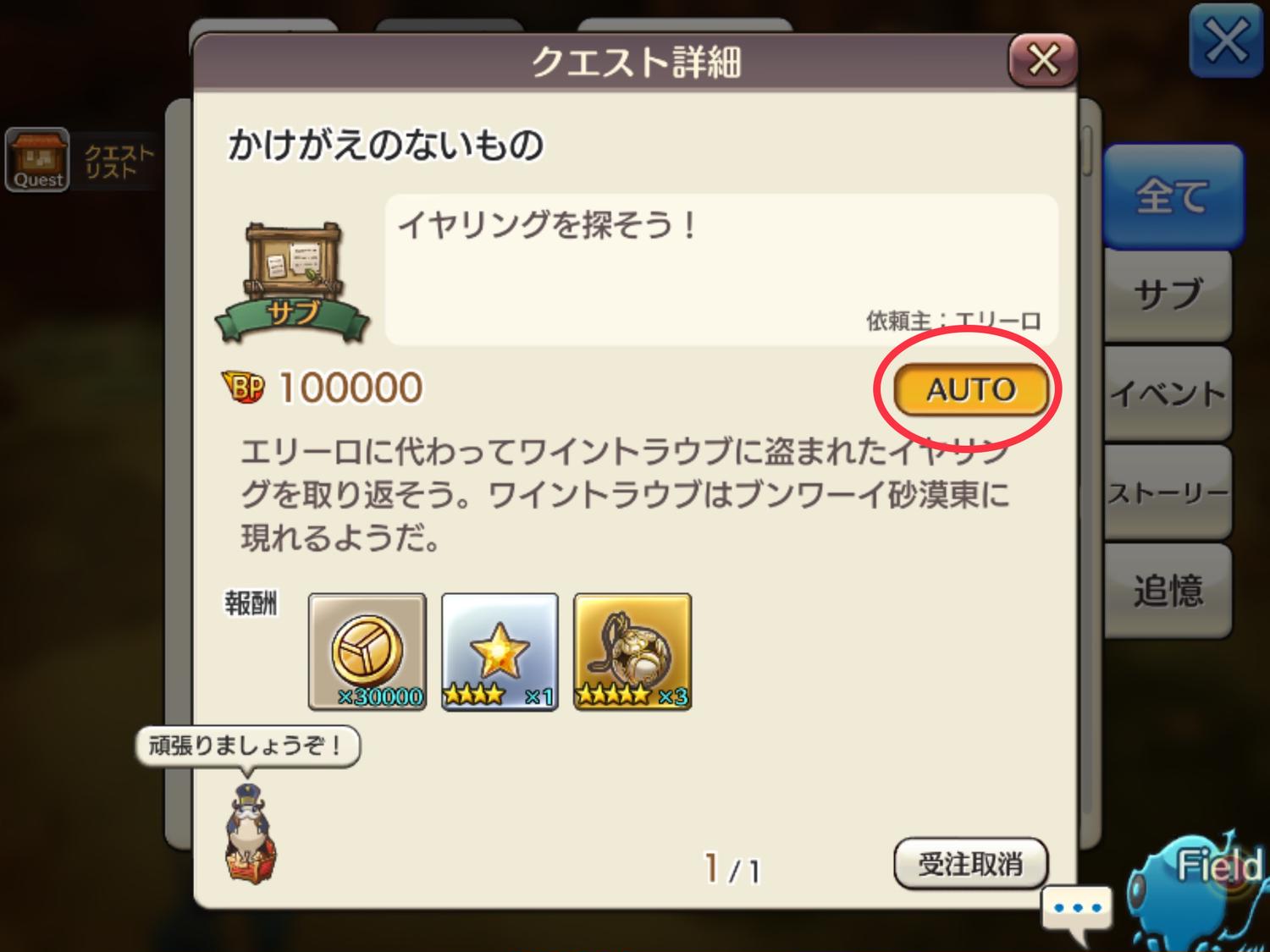Click the 受注取消 button
This screenshot has height=952, width=1270.
(x=970, y=864)
